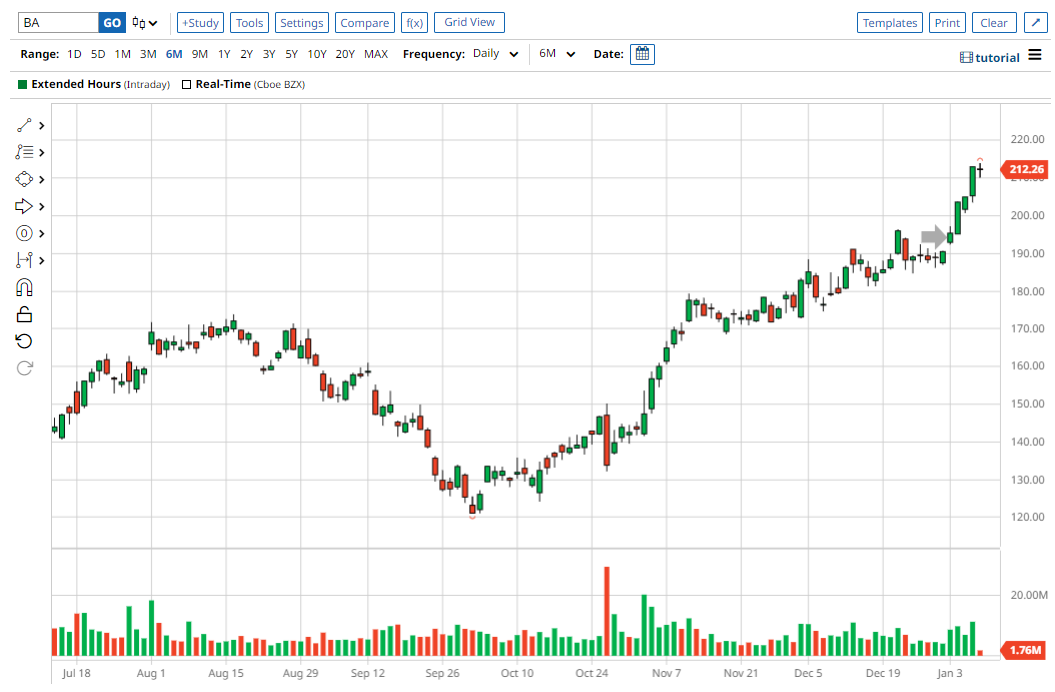The image size is (1055, 692).
Task: Pick the price range measure tool
Action: pyautogui.click(x=24, y=260)
